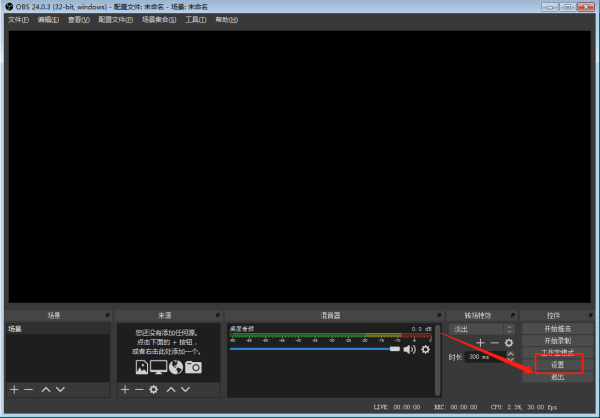Open the 场景集合(S) menu
The height and width of the screenshot is (418, 600).
point(159,20)
